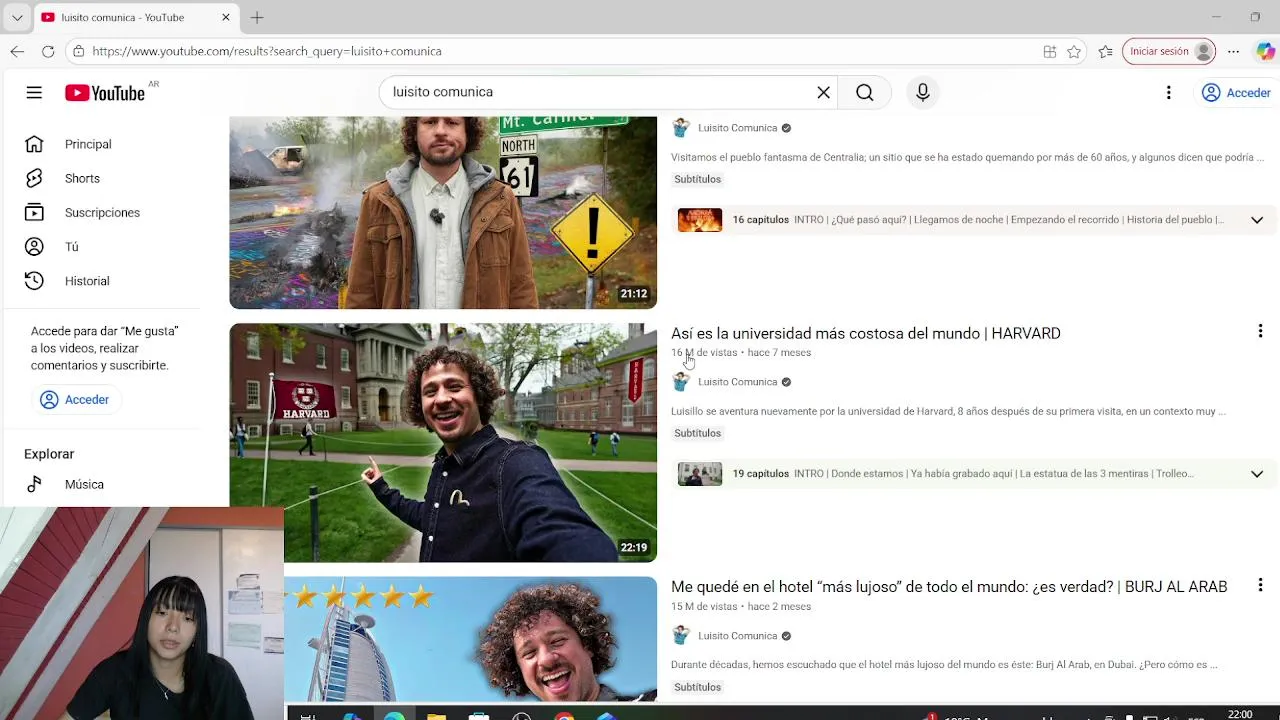Open the browser settings ellipsis menu
Image resolution: width=1280 pixels, height=720 pixels.
(x=1234, y=51)
